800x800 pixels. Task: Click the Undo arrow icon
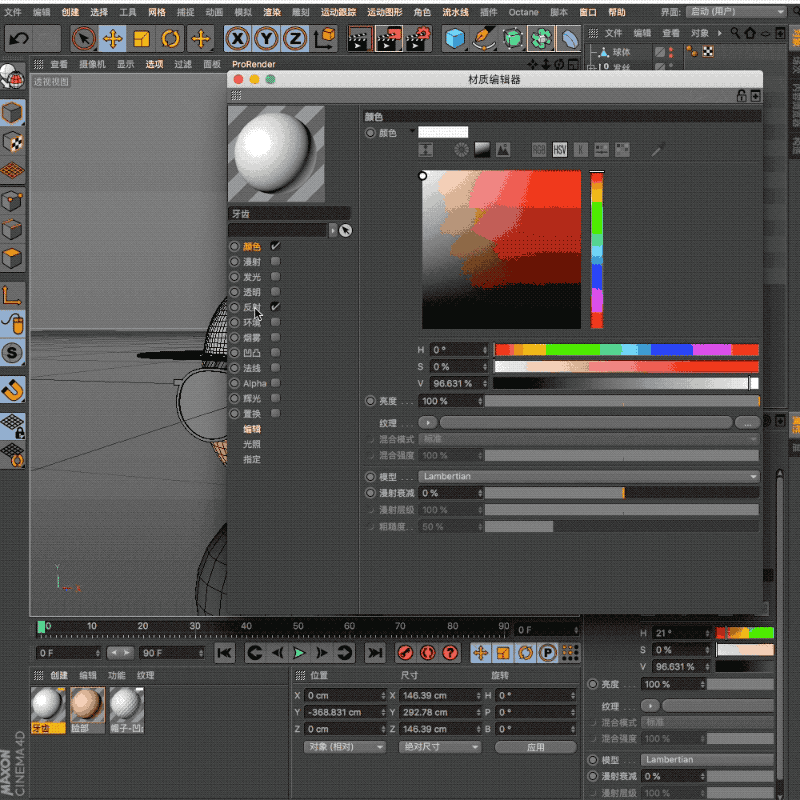click(x=19, y=39)
